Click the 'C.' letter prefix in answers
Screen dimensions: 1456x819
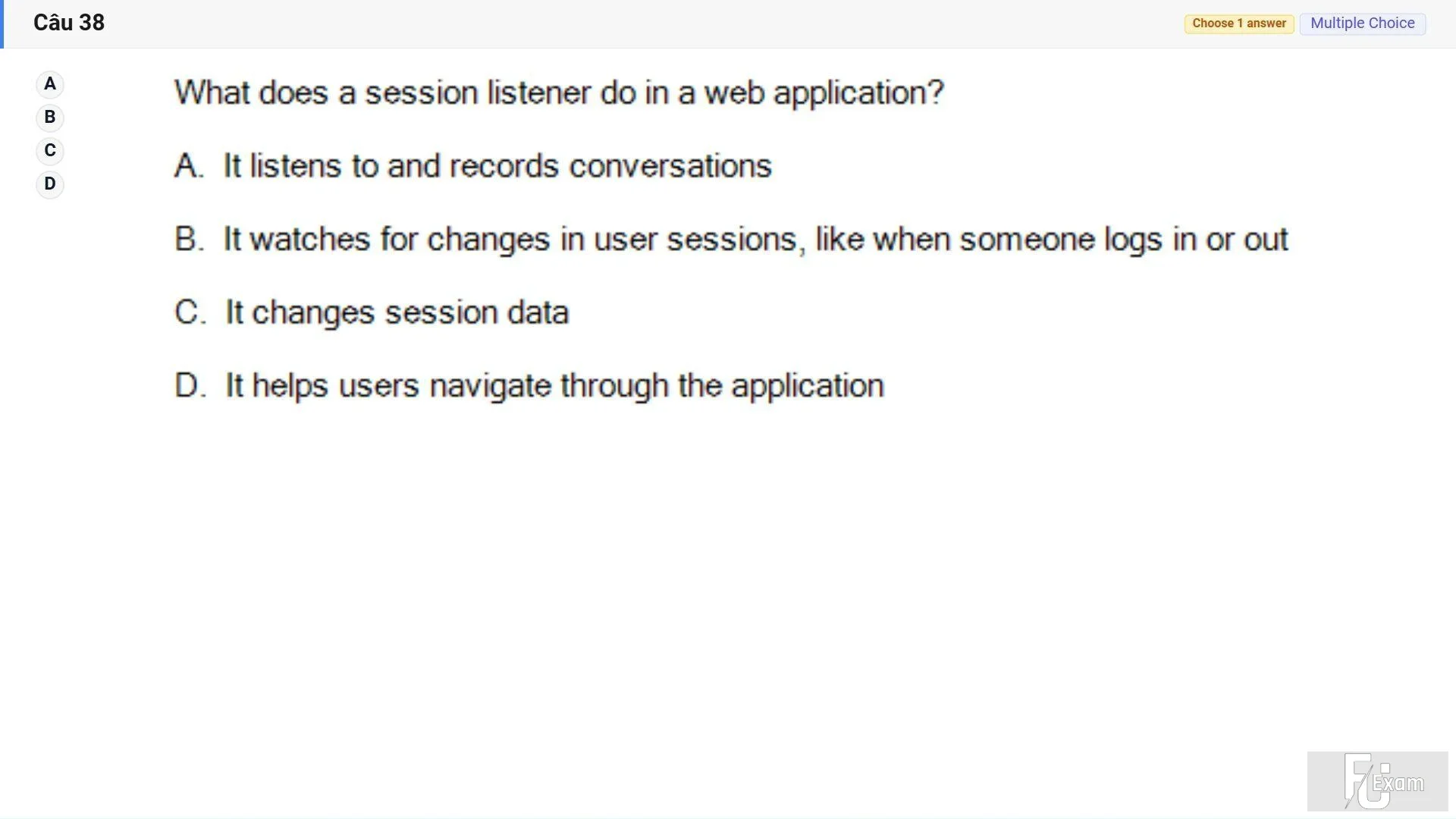[190, 312]
